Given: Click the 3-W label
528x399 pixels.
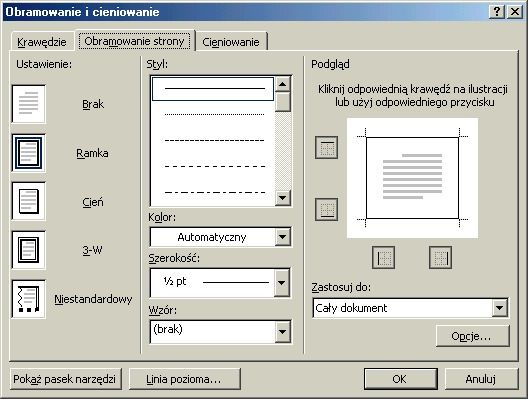Looking at the screenshot, I should coord(92,250).
